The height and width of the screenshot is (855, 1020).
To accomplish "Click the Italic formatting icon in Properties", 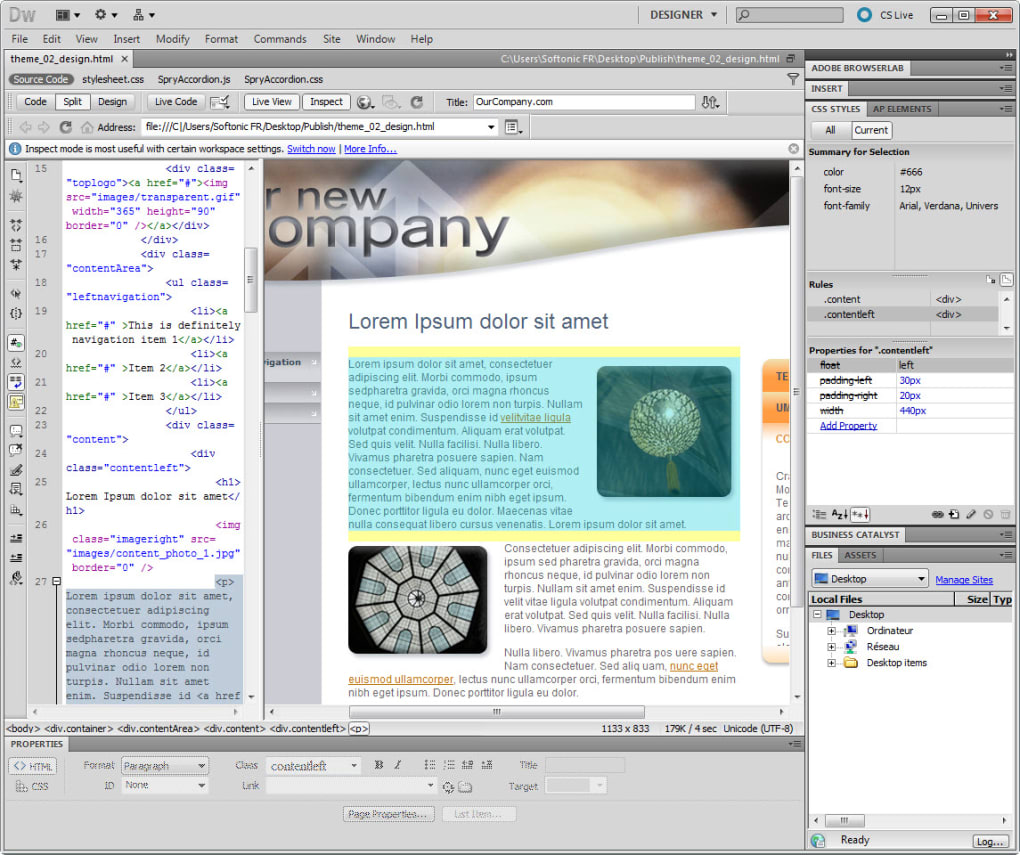I will click(x=397, y=765).
